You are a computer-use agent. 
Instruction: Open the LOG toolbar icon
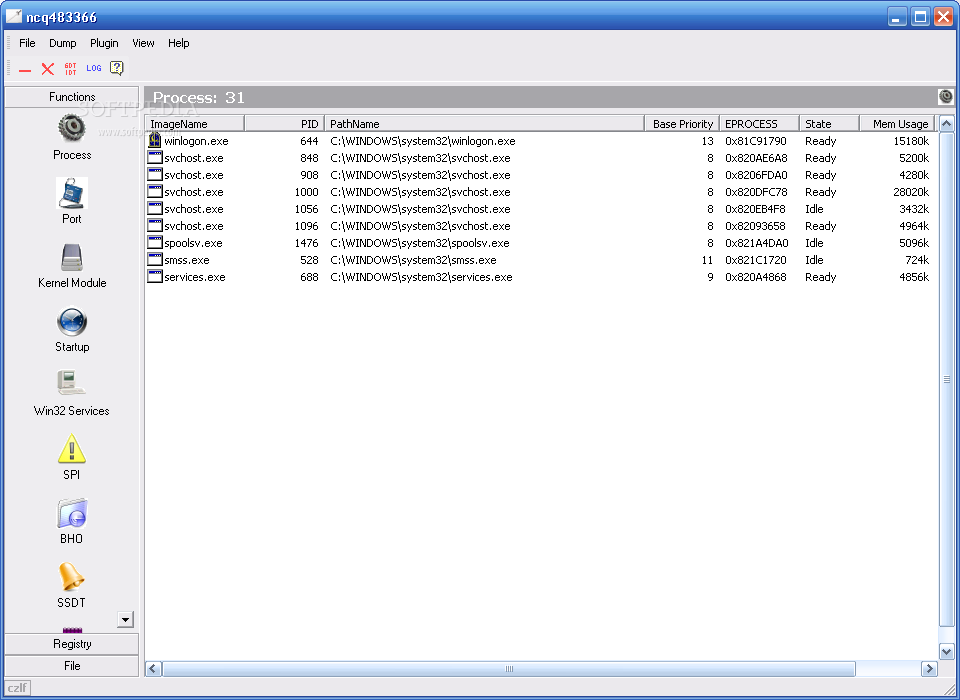tap(94, 69)
